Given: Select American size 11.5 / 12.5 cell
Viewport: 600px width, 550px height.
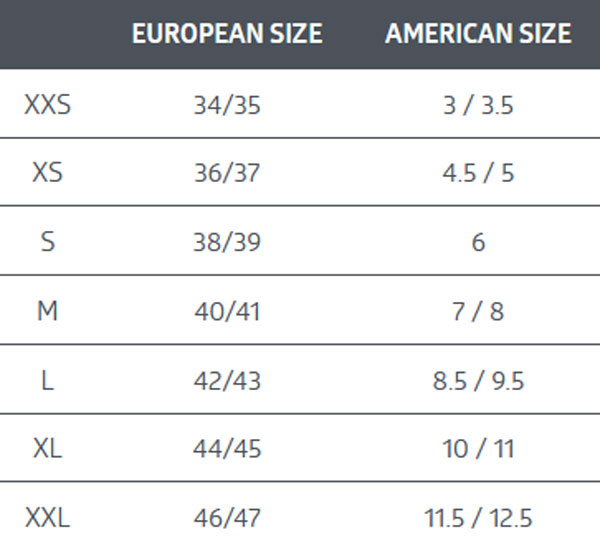Looking at the screenshot, I should click(x=478, y=518).
